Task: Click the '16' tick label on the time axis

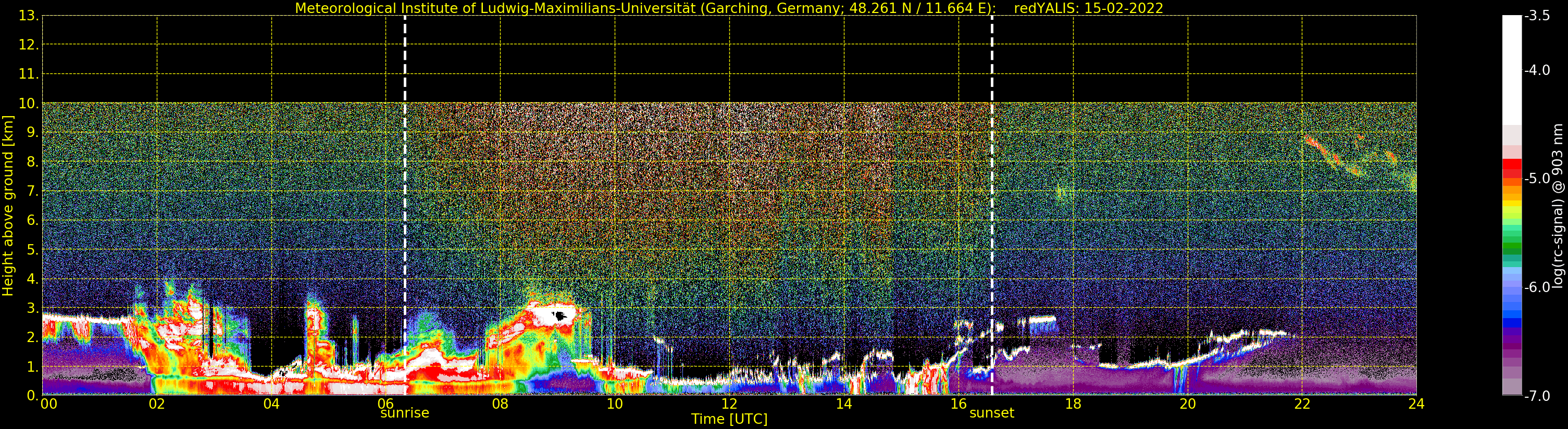Action: coord(959,404)
